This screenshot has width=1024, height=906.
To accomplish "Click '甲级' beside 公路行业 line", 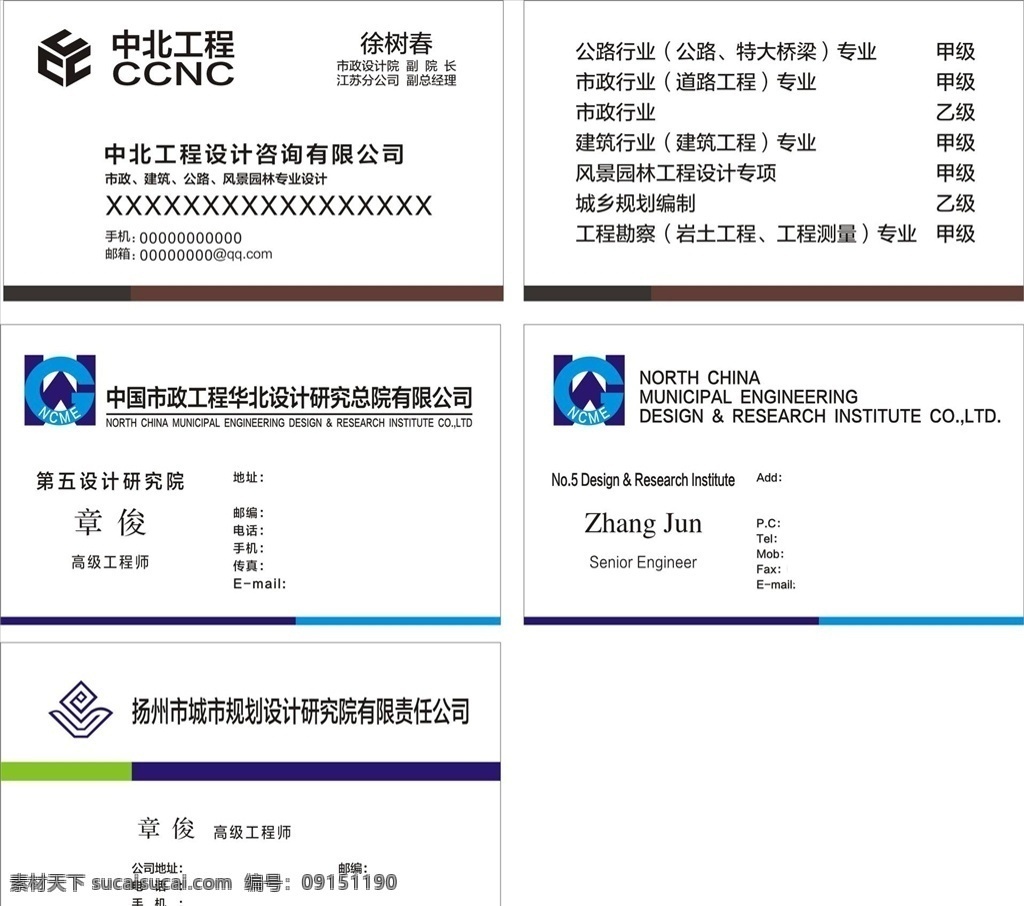I will click(955, 51).
